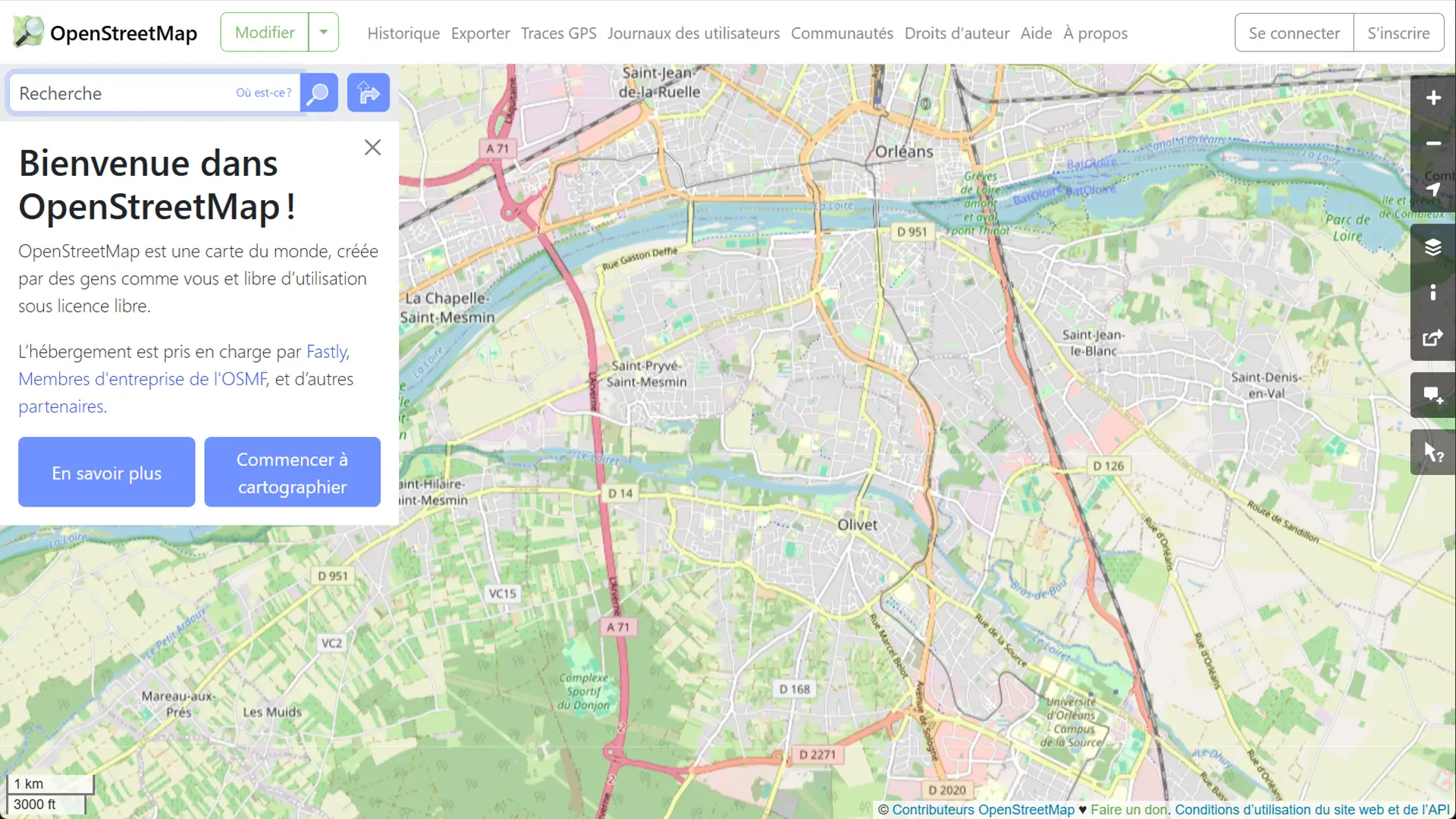1456x819 pixels.
Task: Open Contributeurs OpenStreetMap link
Action: click(x=983, y=810)
